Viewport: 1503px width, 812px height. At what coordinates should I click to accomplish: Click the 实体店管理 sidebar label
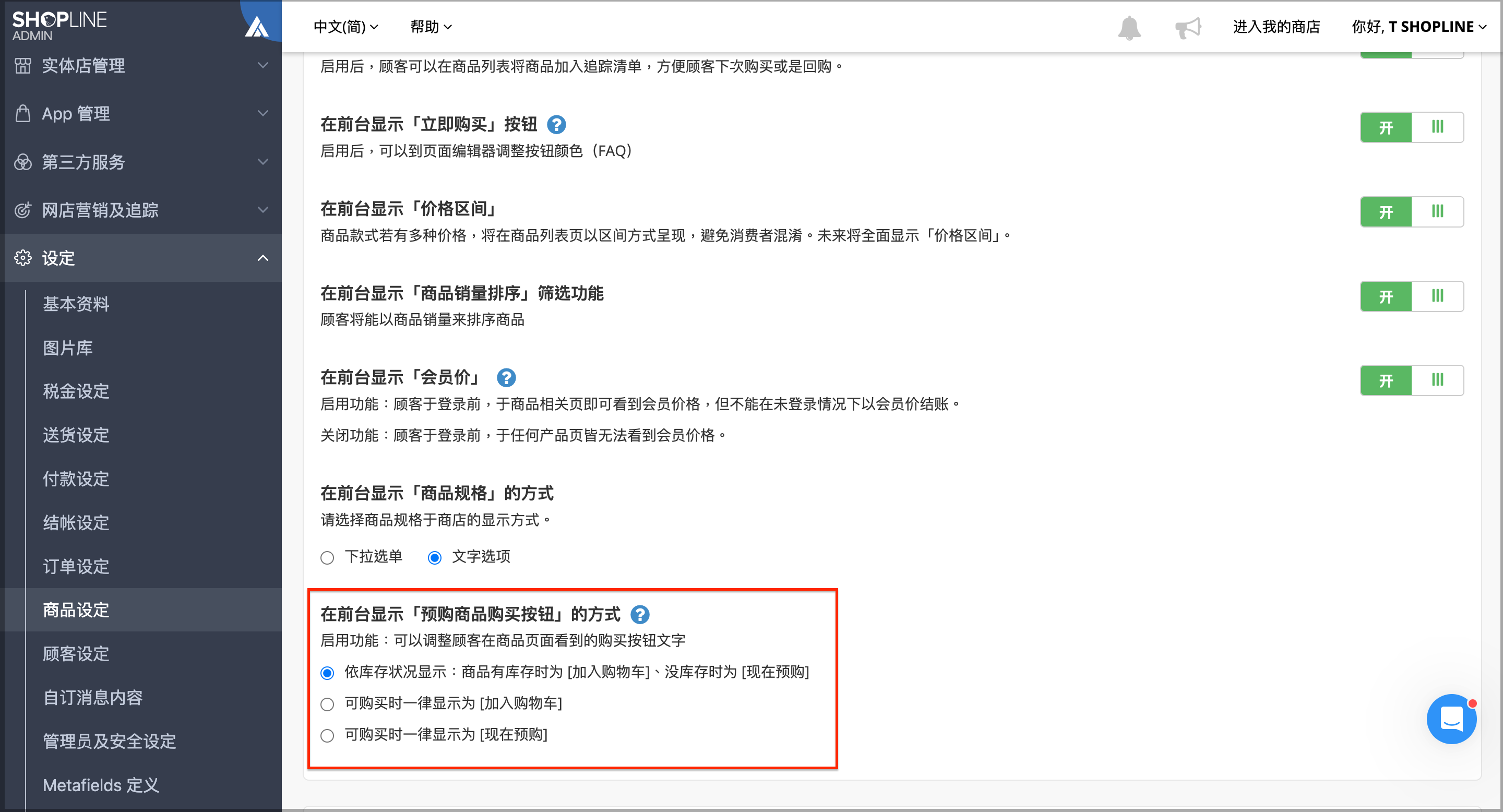[x=83, y=65]
